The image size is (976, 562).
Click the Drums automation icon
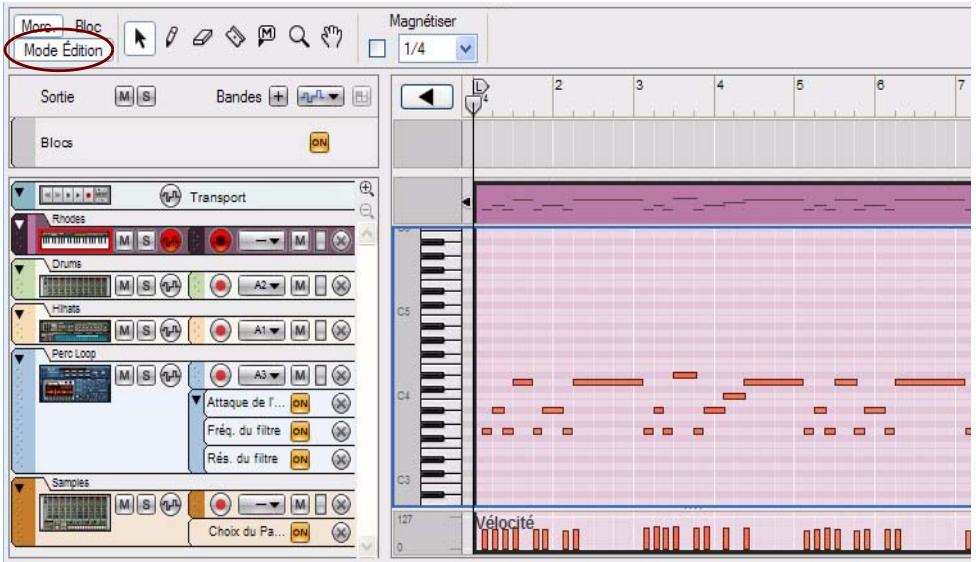(x=171, y=286)
